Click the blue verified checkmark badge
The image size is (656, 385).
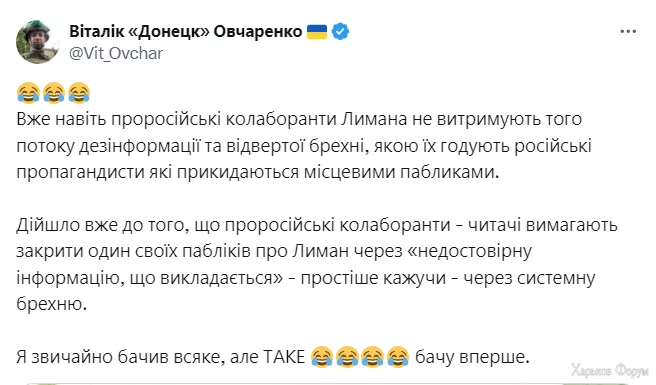click(x=340, y=31)
